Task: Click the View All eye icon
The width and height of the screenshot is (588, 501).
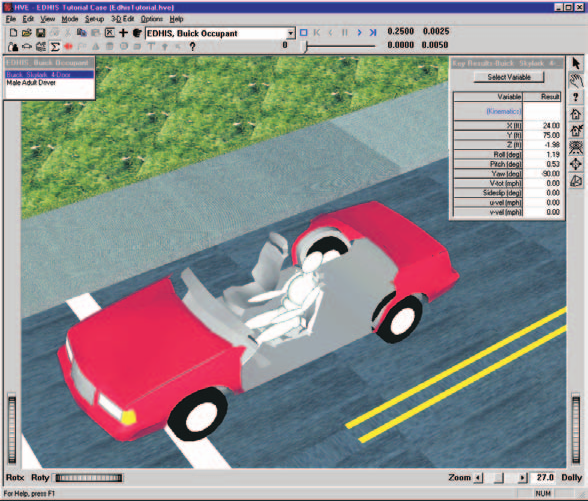Action: [x=576, y=147]
